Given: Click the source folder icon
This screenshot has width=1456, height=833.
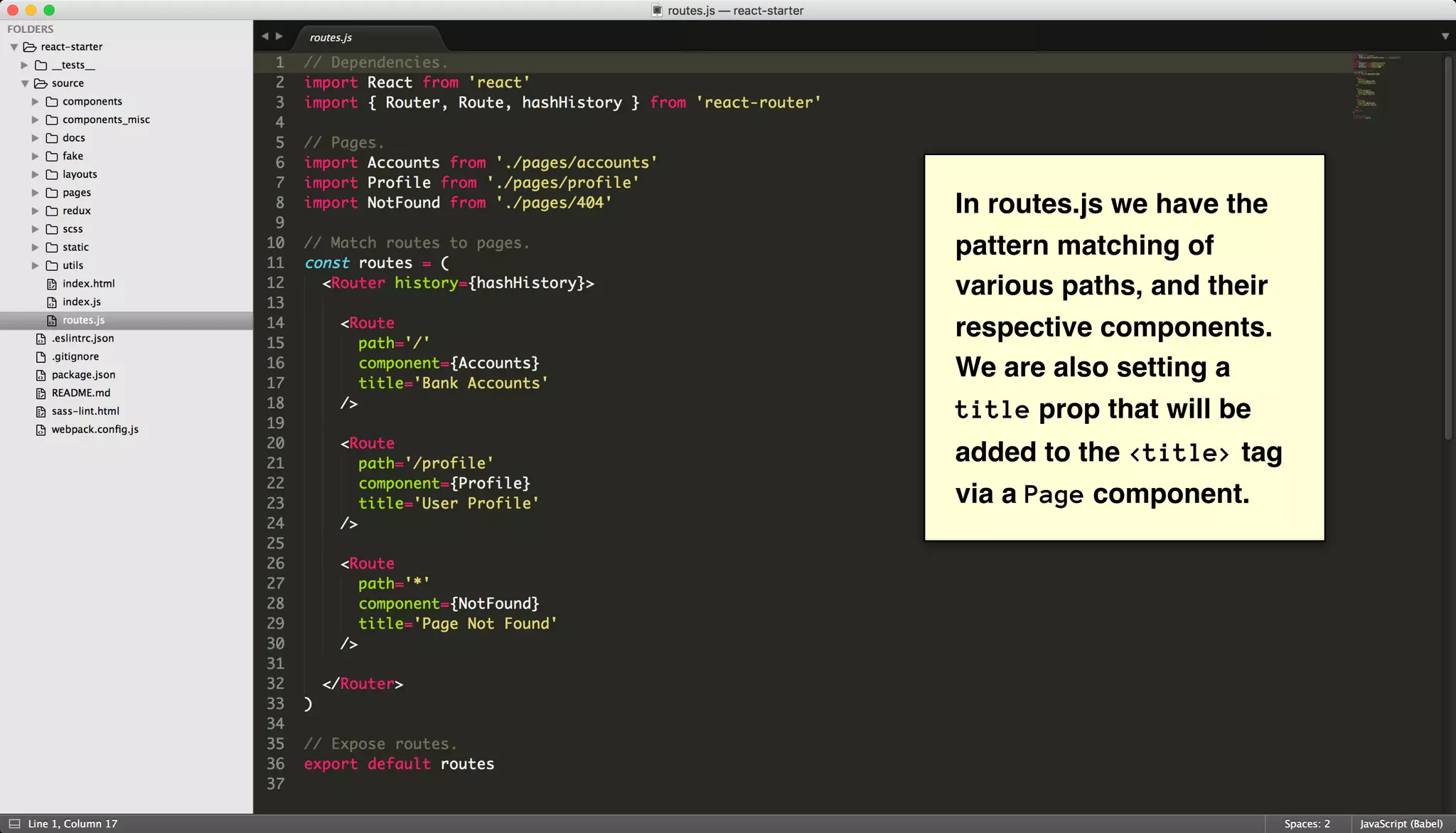Looking at the screenshot, I should pyautogui.click(x=41, y=83).
